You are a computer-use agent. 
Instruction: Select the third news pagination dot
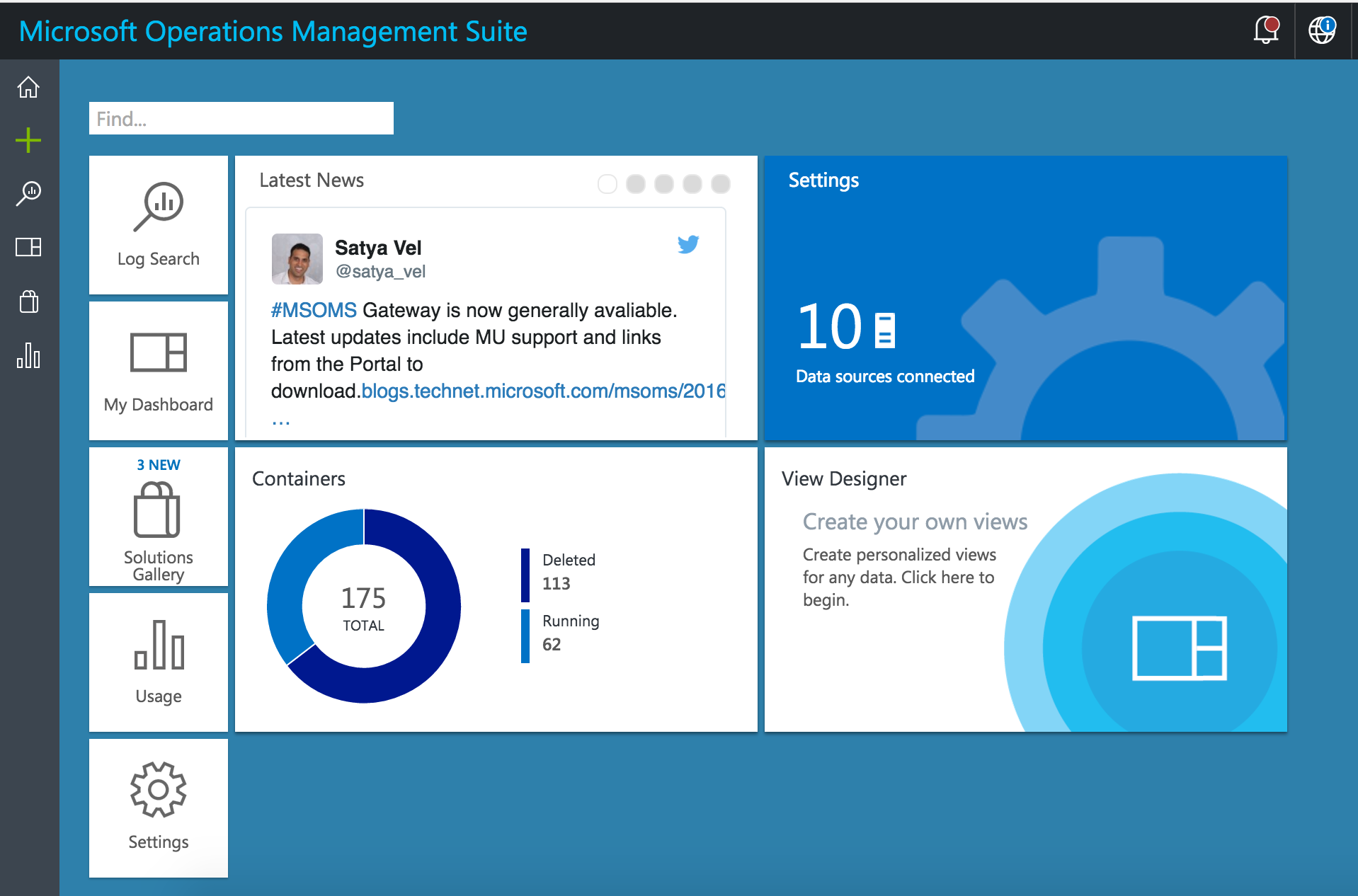pyautogui.click(x=664, y=184)
